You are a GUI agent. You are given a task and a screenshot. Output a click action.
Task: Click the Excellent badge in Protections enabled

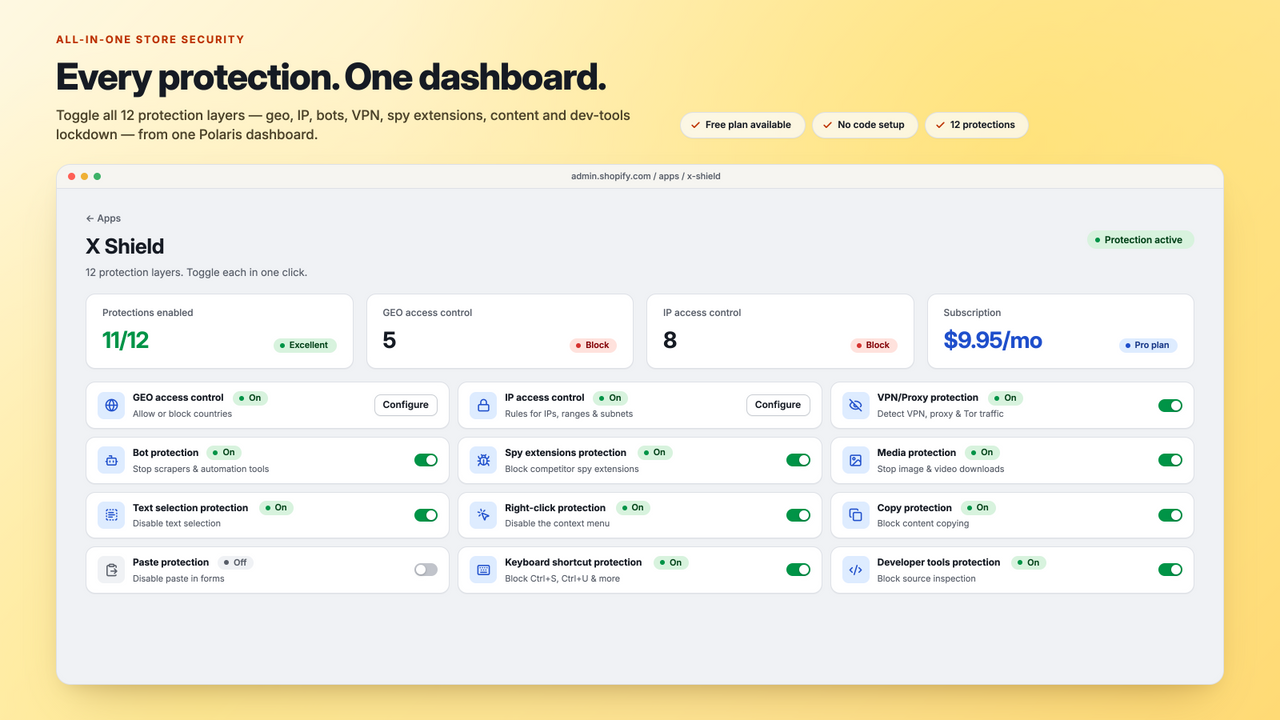click(x=305, y=345)
